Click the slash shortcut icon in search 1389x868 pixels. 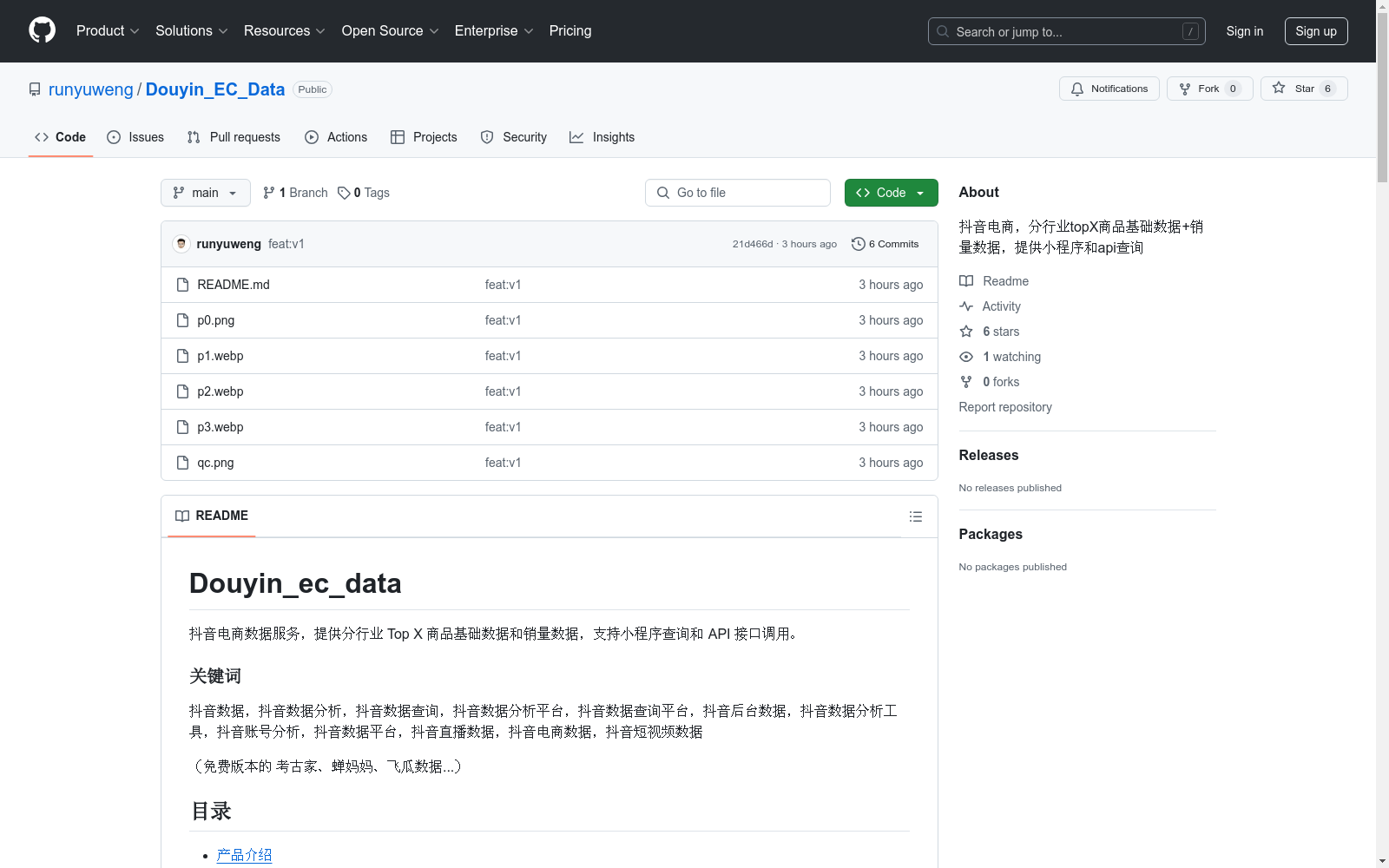point(1190,31)
